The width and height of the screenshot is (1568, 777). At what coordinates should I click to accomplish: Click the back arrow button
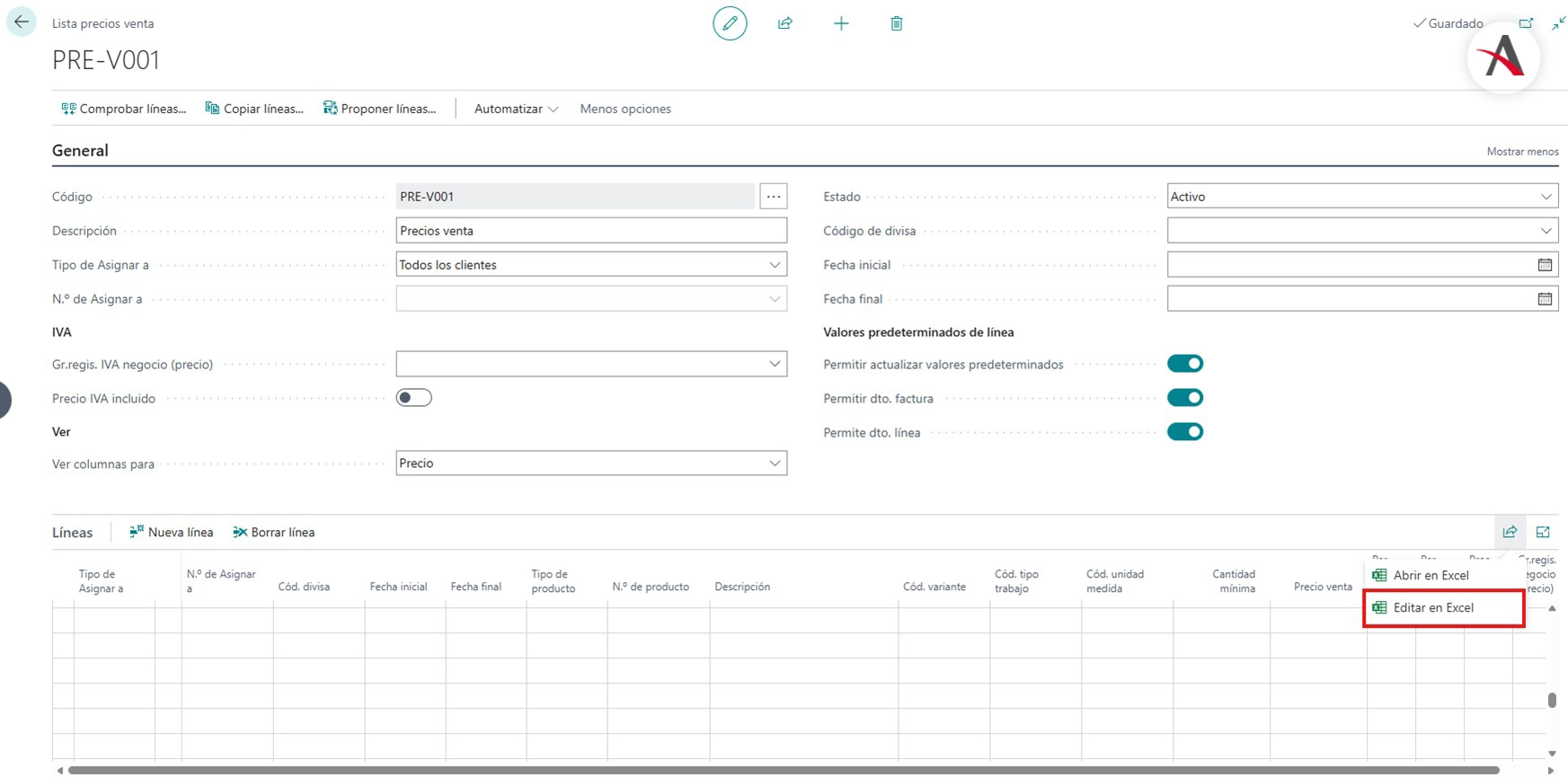(22, 22)
